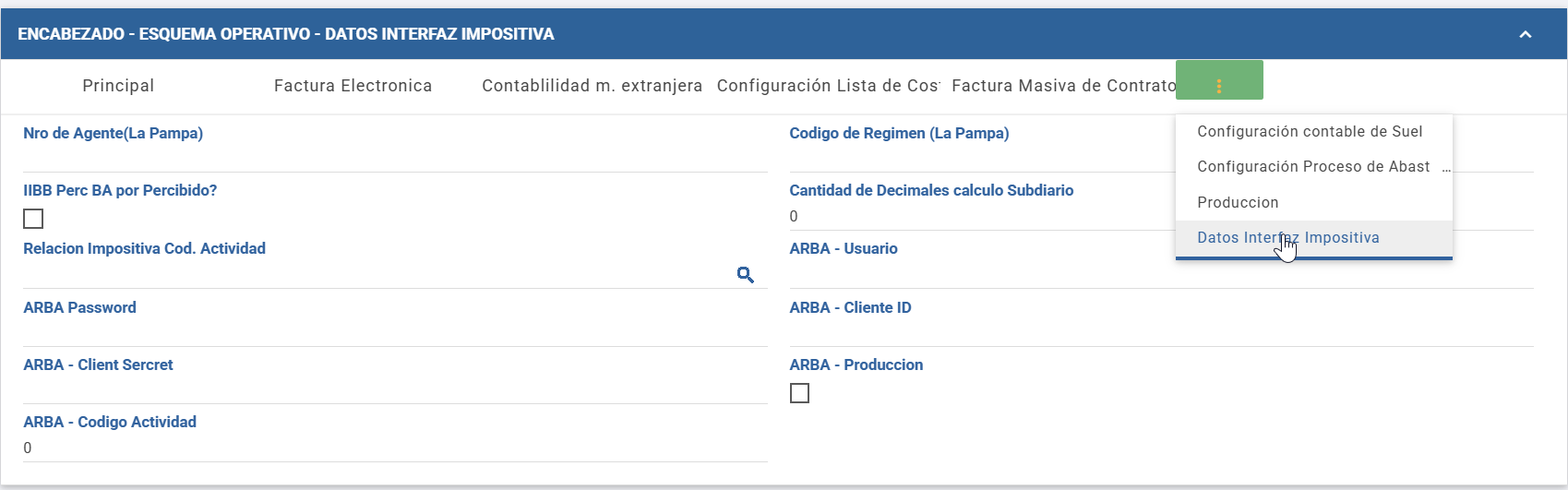Click the magnifier lookup icon for Cod. Actividad
This screenshot has width=1568, height=490.
[746, 275]
